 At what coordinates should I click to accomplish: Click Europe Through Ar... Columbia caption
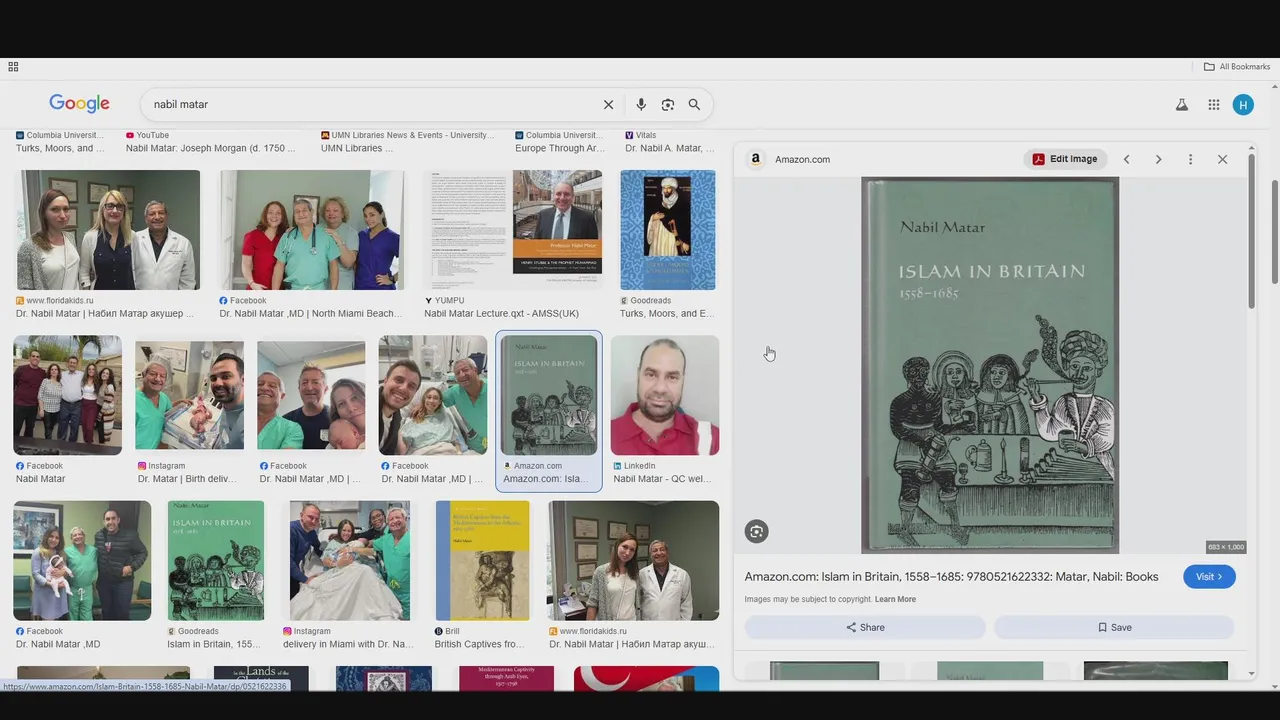coord(560,148)
